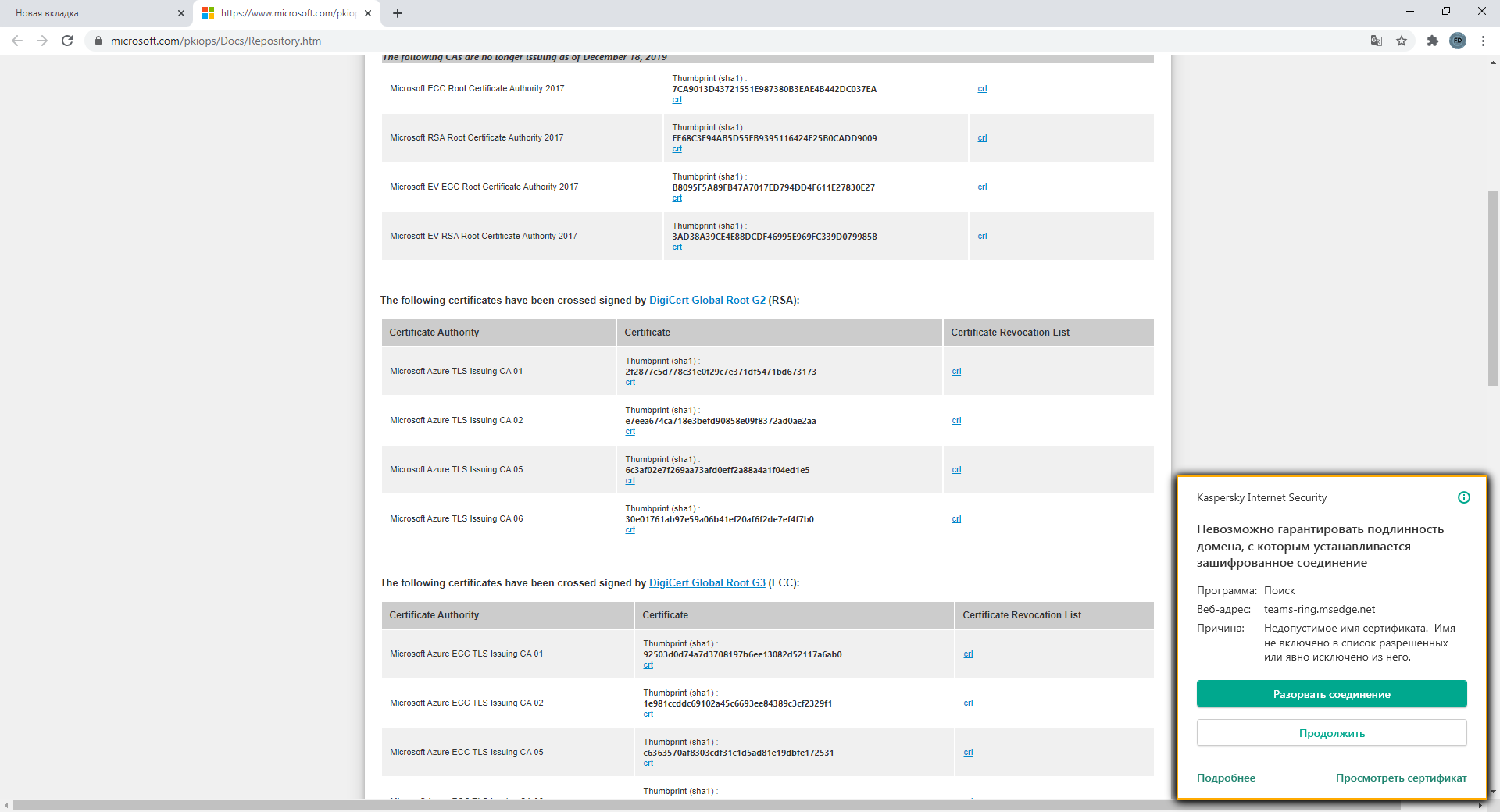This screenshot has height=812, width=1500.
Task: Open Chrome's three-dot menu
Action: click(x=1483, y=41)
